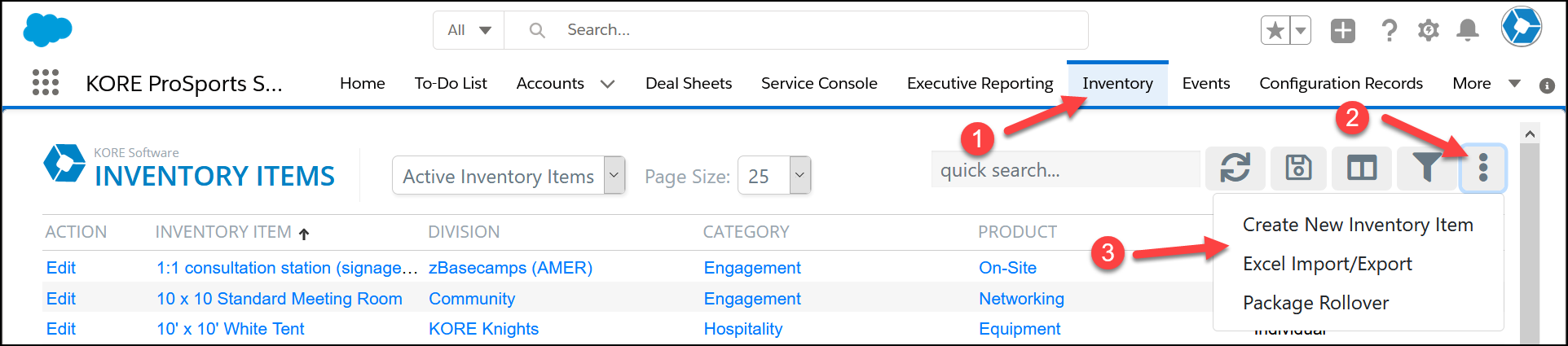Open the zBasecamps (AMER) division link

click(510, 268)
